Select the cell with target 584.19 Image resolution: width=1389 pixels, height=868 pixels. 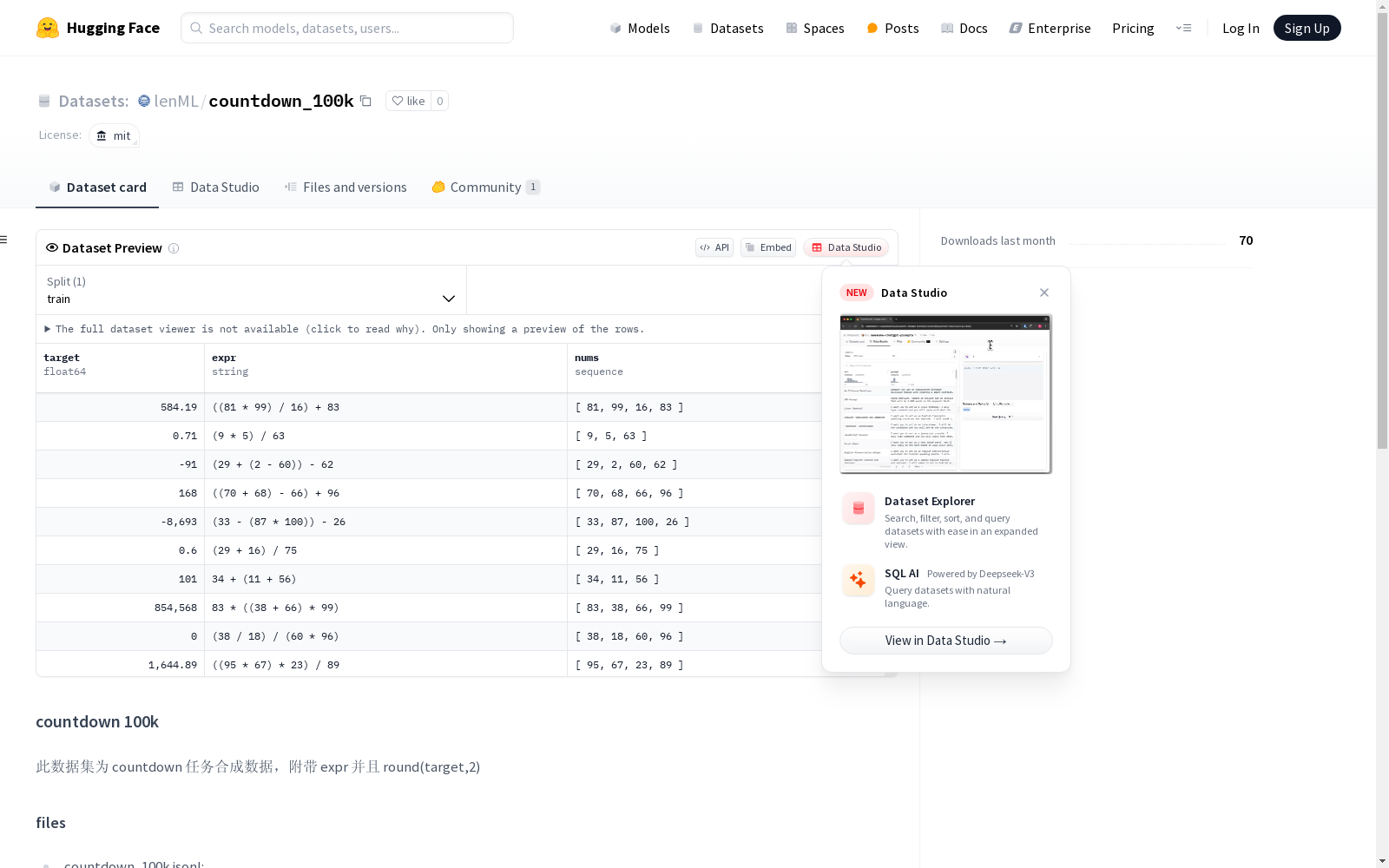[x=121, y=407]
